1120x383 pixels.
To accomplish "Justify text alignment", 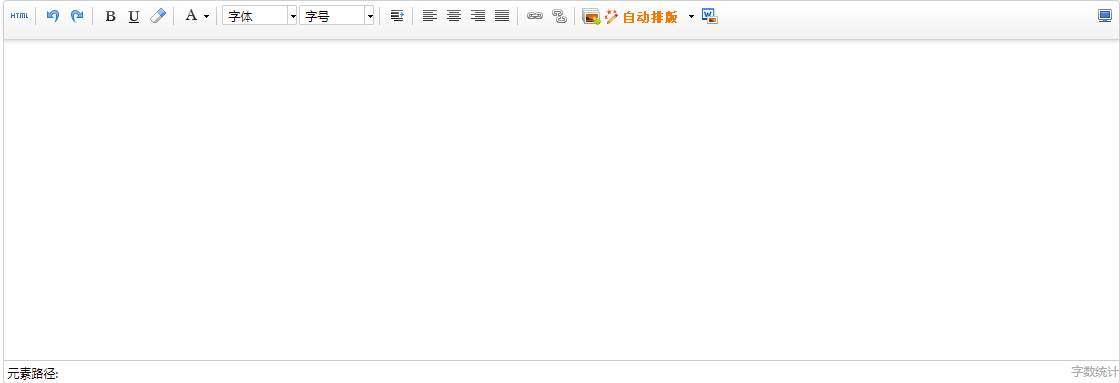I will [502, 16].
